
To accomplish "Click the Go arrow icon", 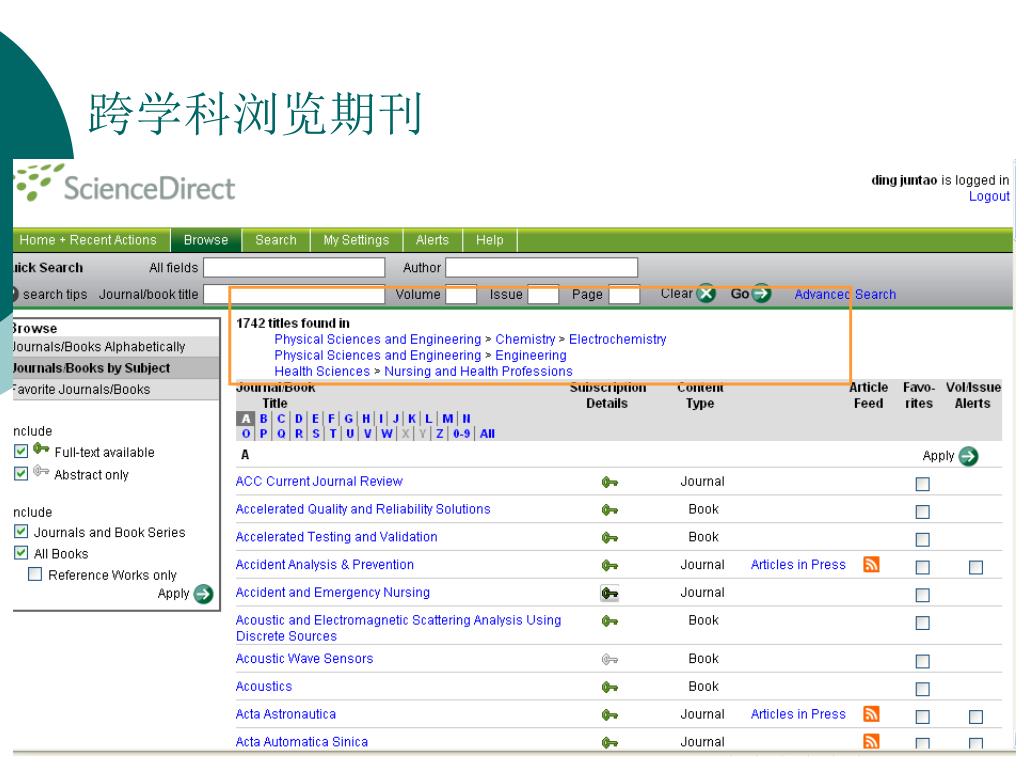I will click(761, 294).
